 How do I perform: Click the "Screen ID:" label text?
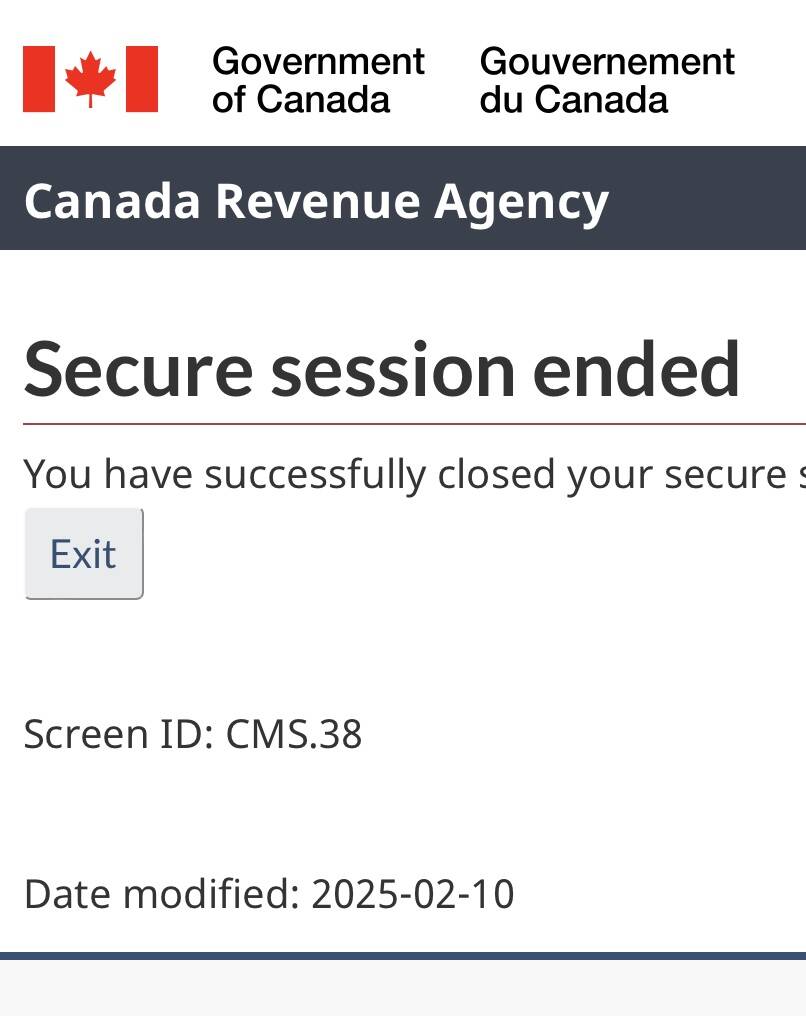point(119,734)
